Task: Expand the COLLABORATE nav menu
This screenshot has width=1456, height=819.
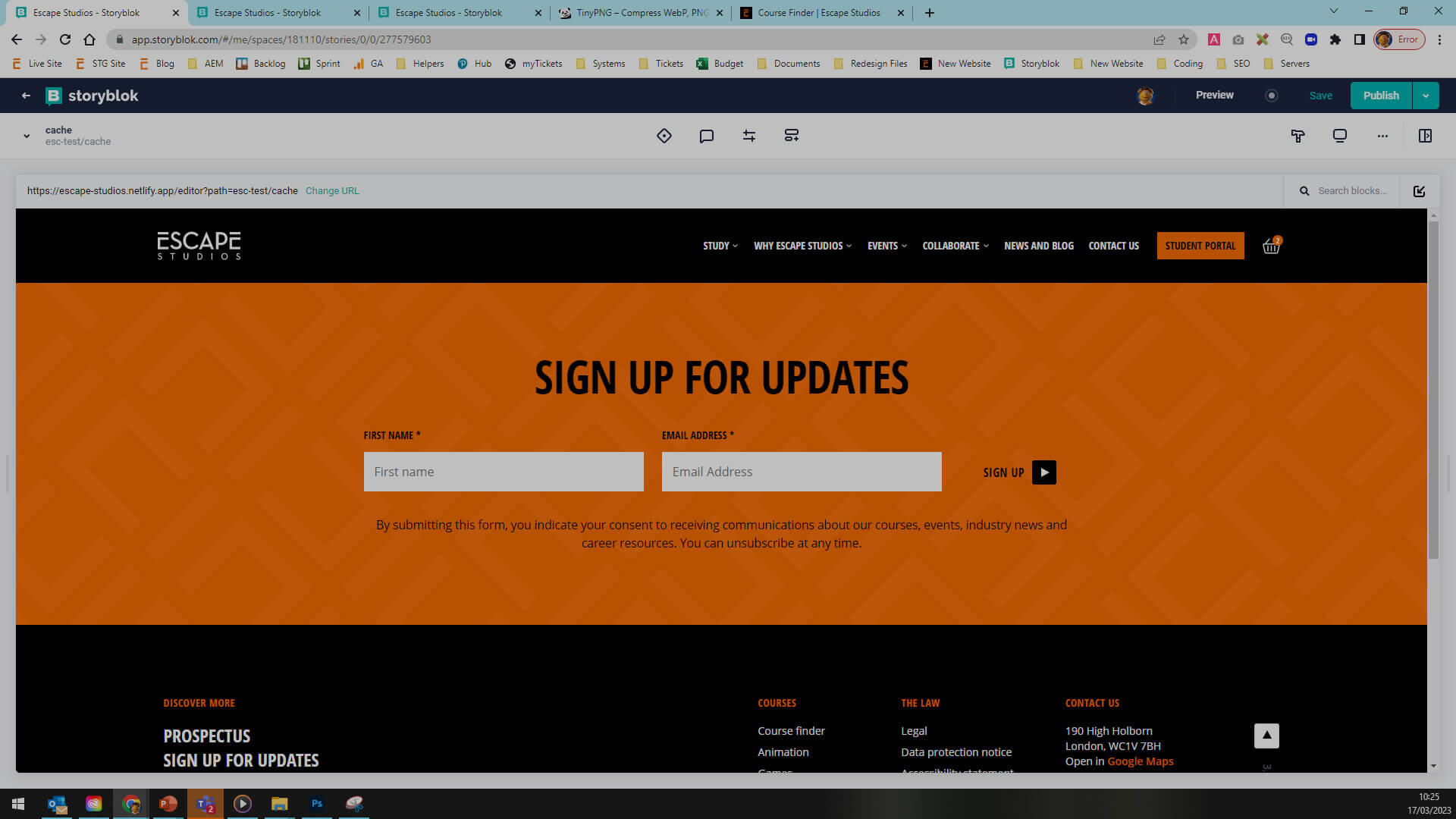Action: 955,246
